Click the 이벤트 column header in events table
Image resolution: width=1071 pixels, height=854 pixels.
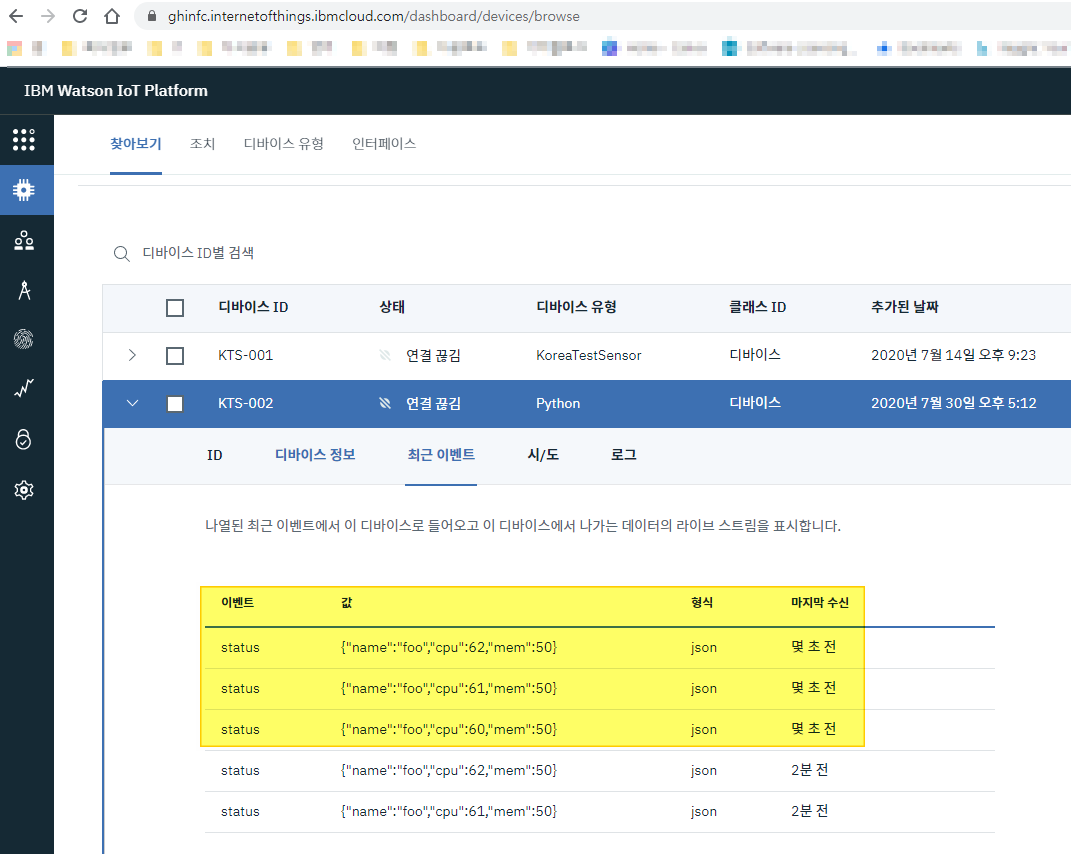(238, 603)
